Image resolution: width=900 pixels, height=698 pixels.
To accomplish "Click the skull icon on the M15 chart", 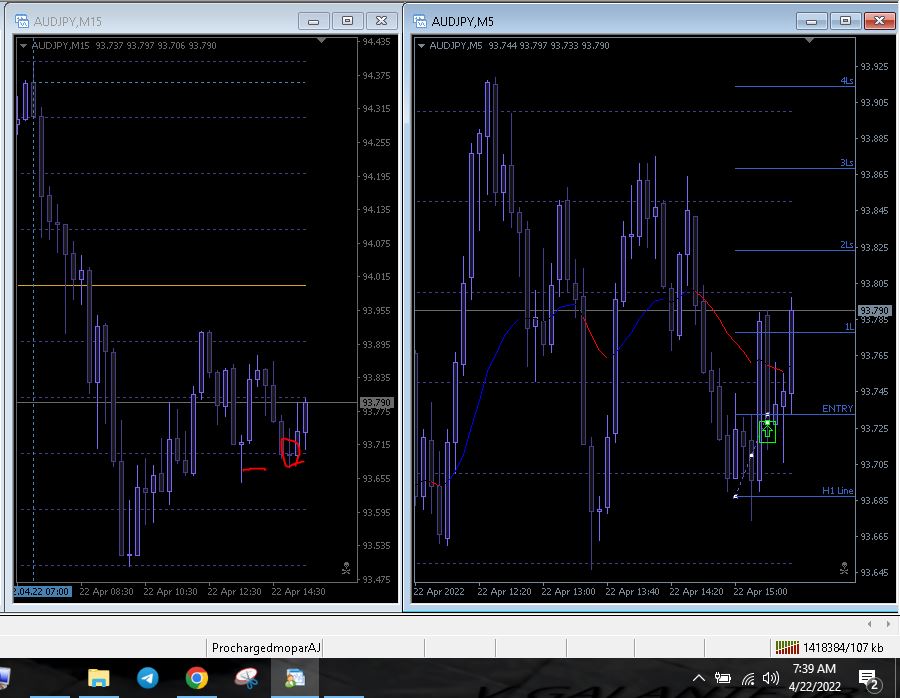I will coord(346,569).
